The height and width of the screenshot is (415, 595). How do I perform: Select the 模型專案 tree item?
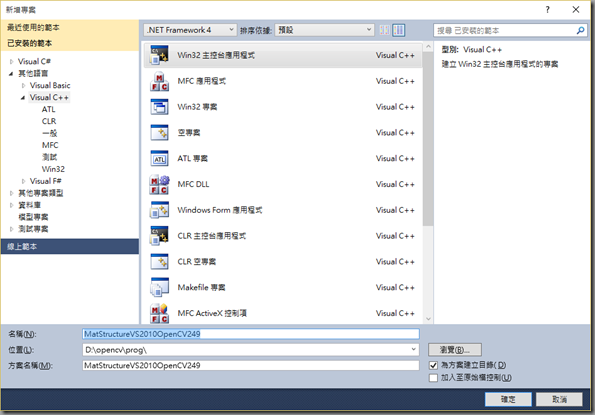click(33, 217)
